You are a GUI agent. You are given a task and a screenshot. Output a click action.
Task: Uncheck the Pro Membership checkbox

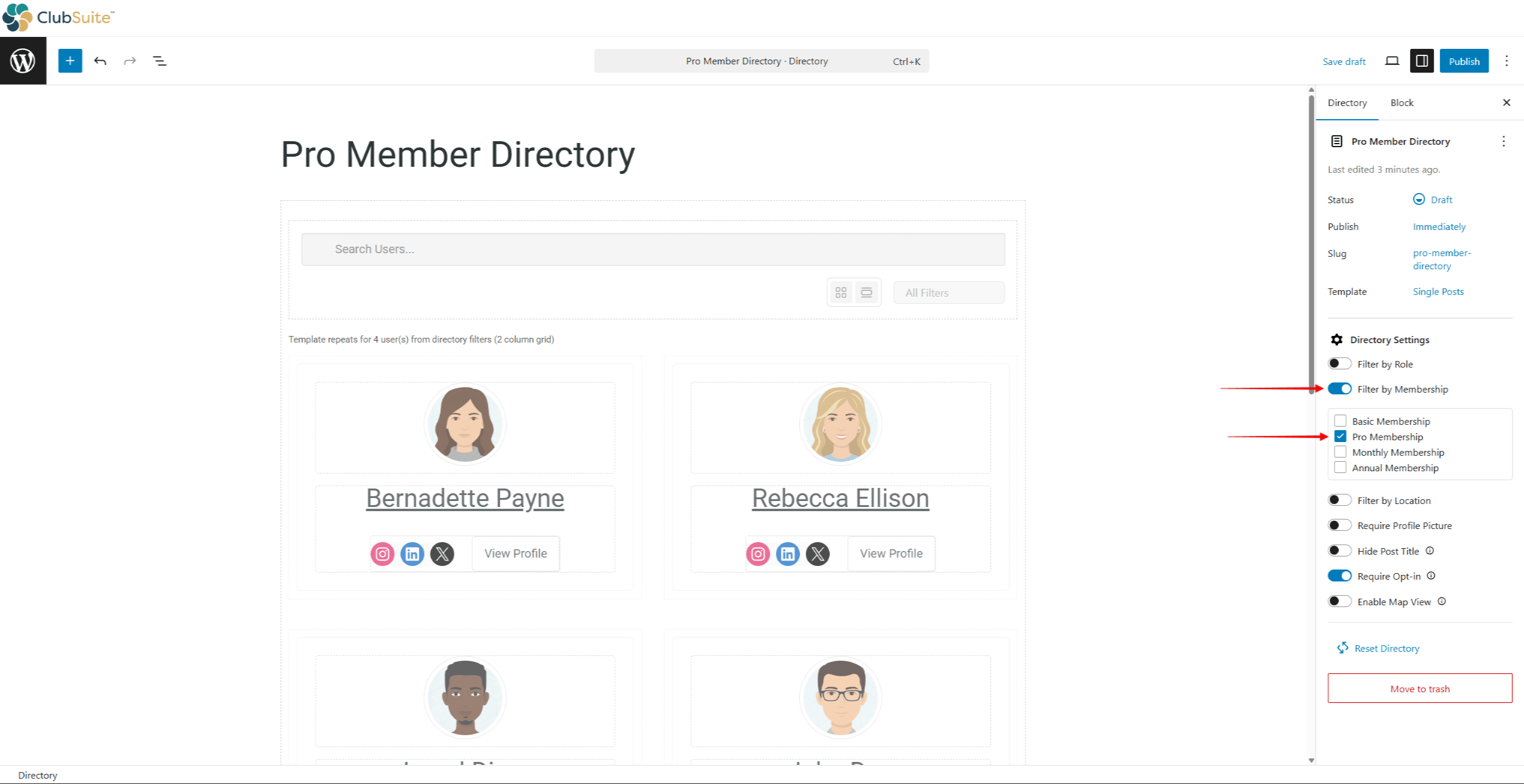point(1340,437)
